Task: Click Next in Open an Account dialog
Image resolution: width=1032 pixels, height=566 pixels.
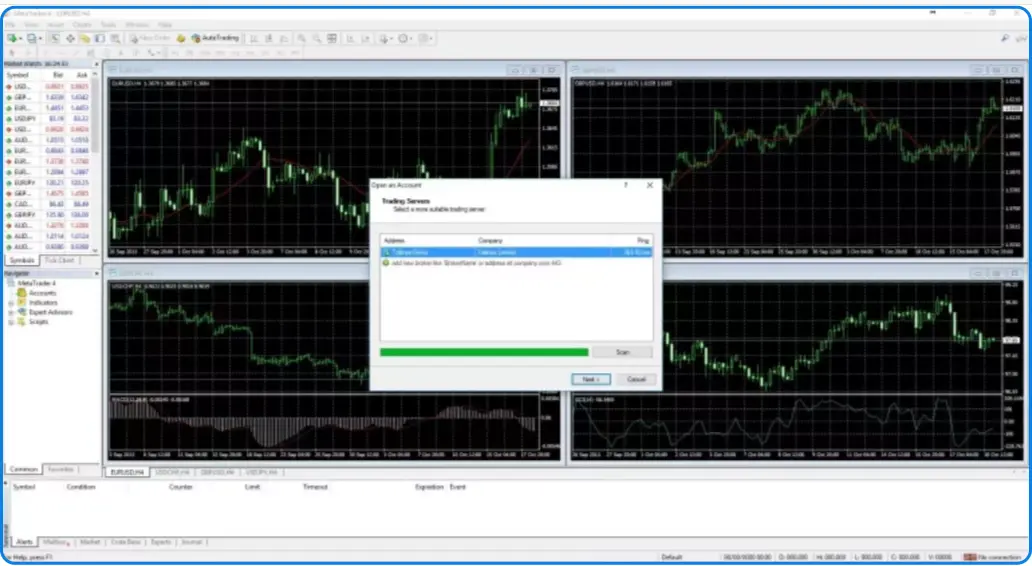Action: [590, 380]
